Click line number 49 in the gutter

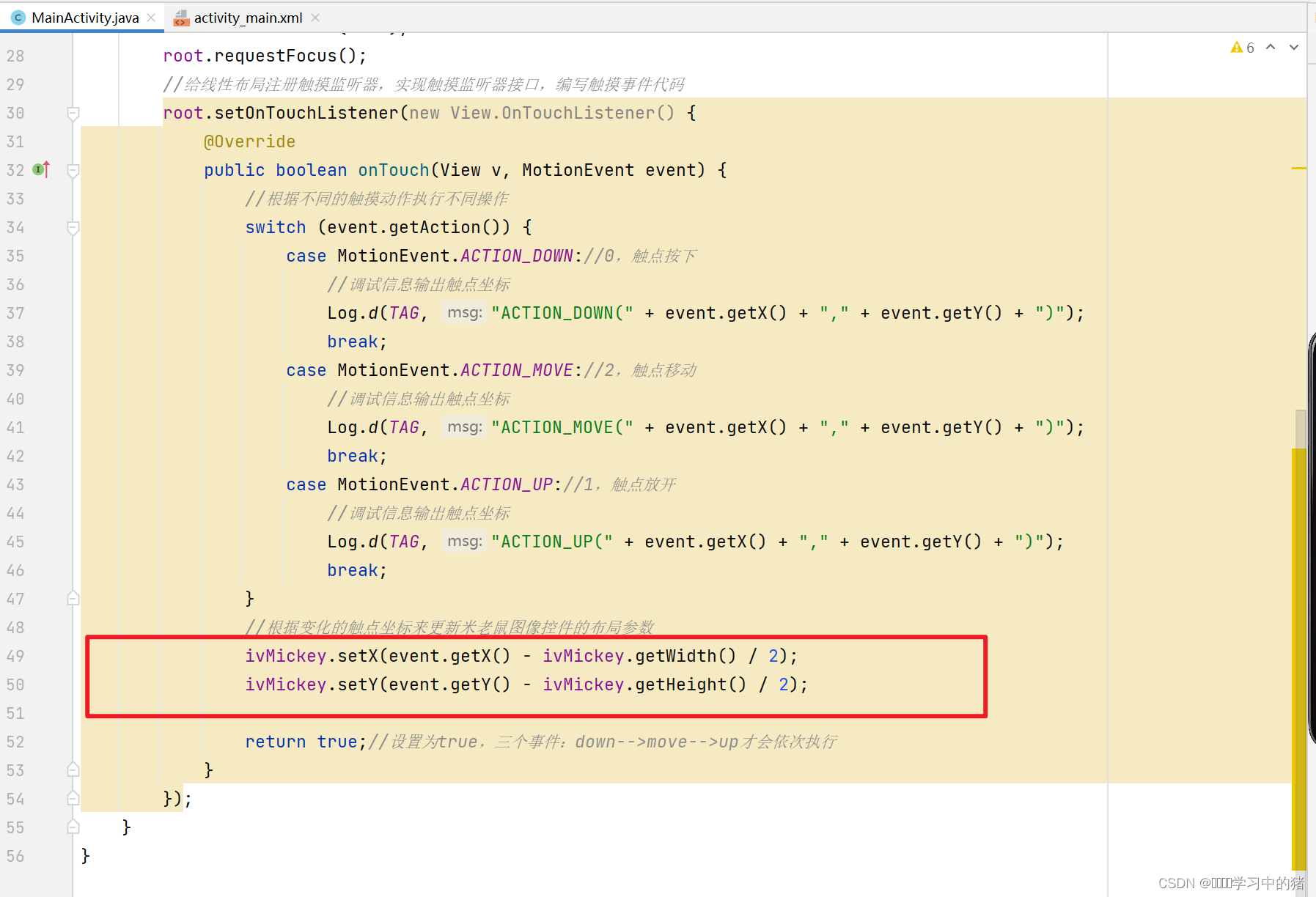(x=15, y=657)
